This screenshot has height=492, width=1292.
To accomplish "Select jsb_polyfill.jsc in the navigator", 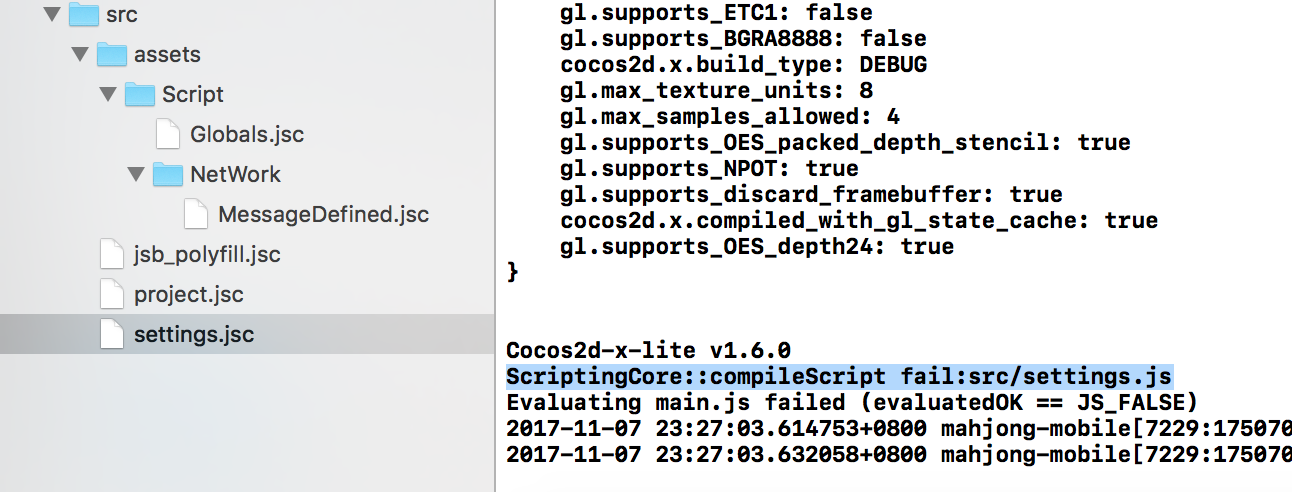I will click(207, 254).
